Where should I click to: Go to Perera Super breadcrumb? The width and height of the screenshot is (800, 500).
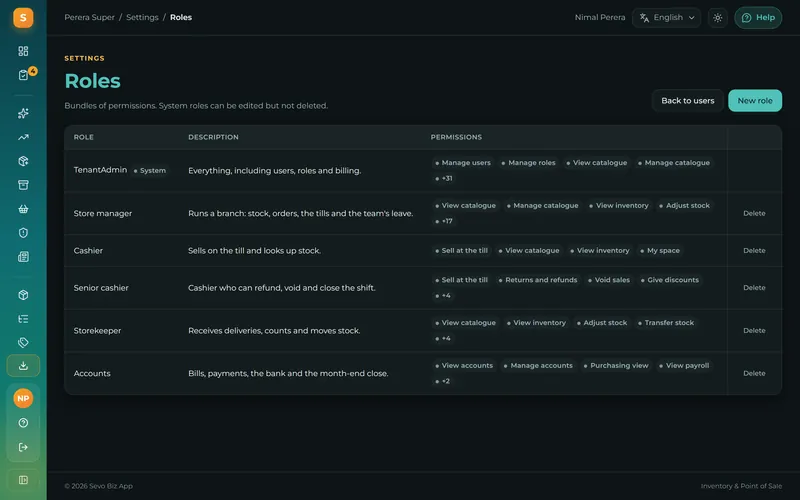[89, 17]
